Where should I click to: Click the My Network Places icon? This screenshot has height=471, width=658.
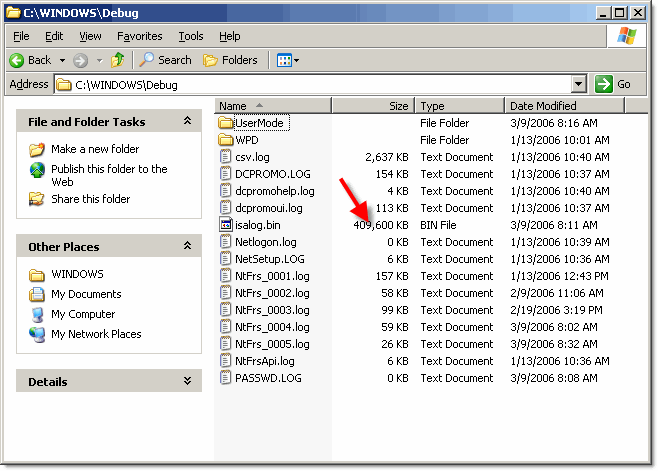point(37,335)
